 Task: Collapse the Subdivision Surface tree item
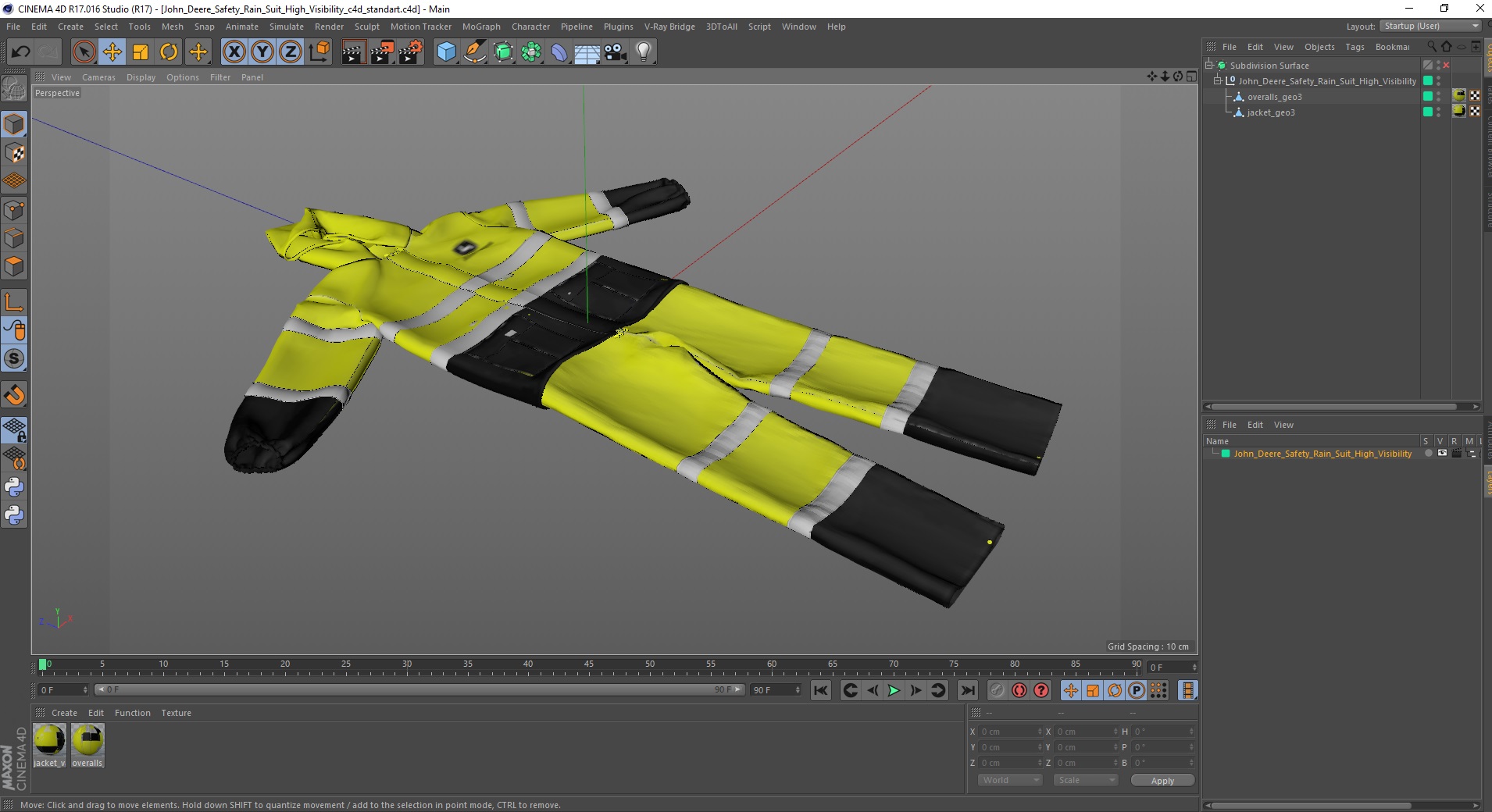(x=1209, y=66)
